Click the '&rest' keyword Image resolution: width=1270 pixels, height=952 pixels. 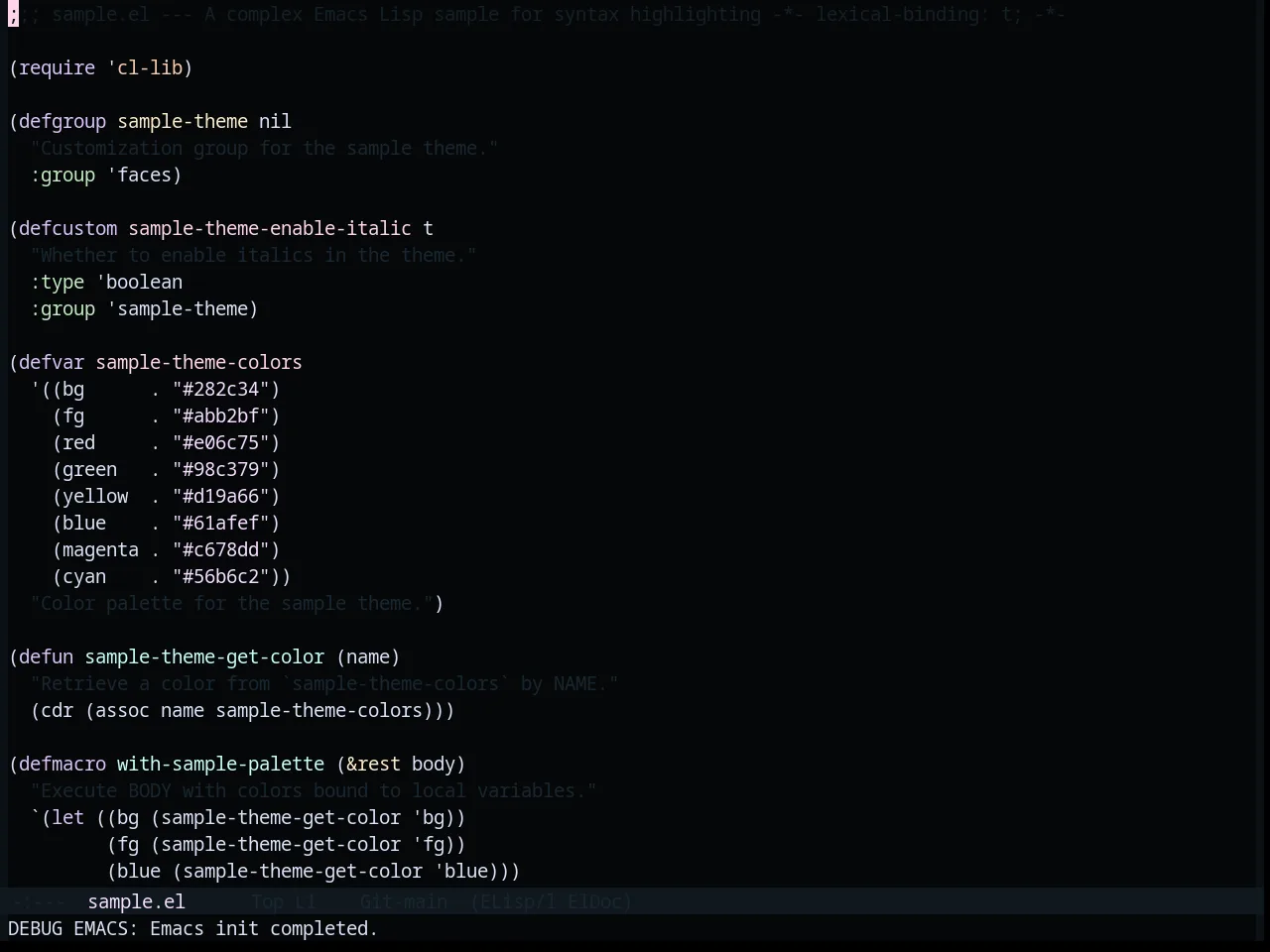[x=373, y=764]
